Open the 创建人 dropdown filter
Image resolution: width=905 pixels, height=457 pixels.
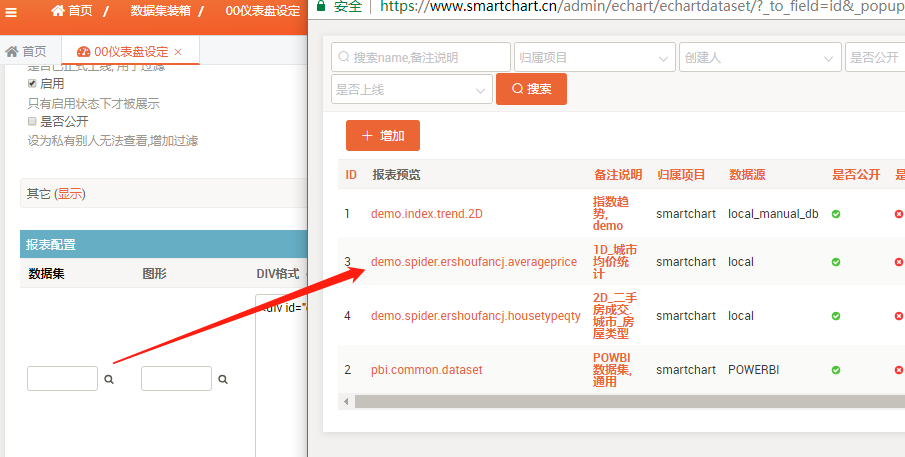pos(758,58)
